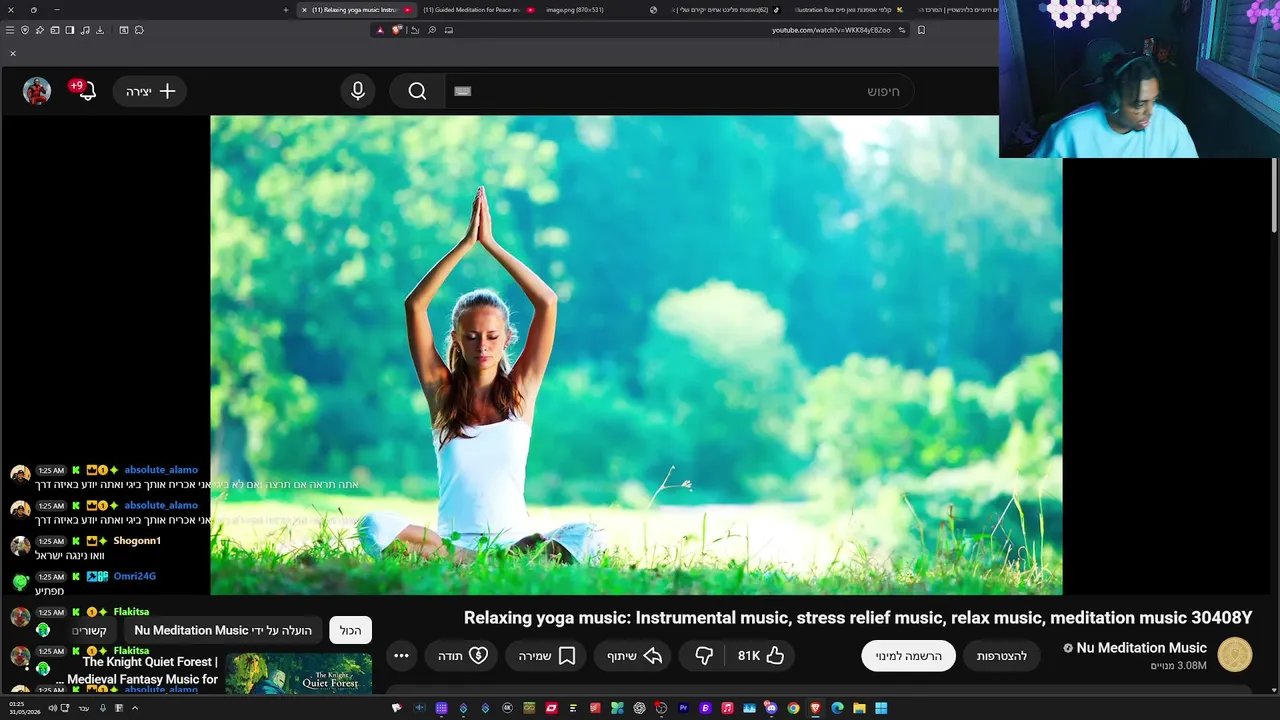The height and width of the screenshot is (720, 1280).
Task: Open the create (יצירה) plus menu
Action: point(150,91)
